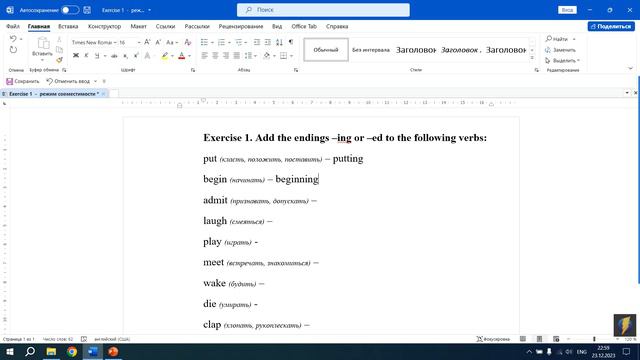Image resolution: width=640 pixels, height=360 pixels.
Task: Switch to Read Mode view icon
Action: (x=523, y=339)
